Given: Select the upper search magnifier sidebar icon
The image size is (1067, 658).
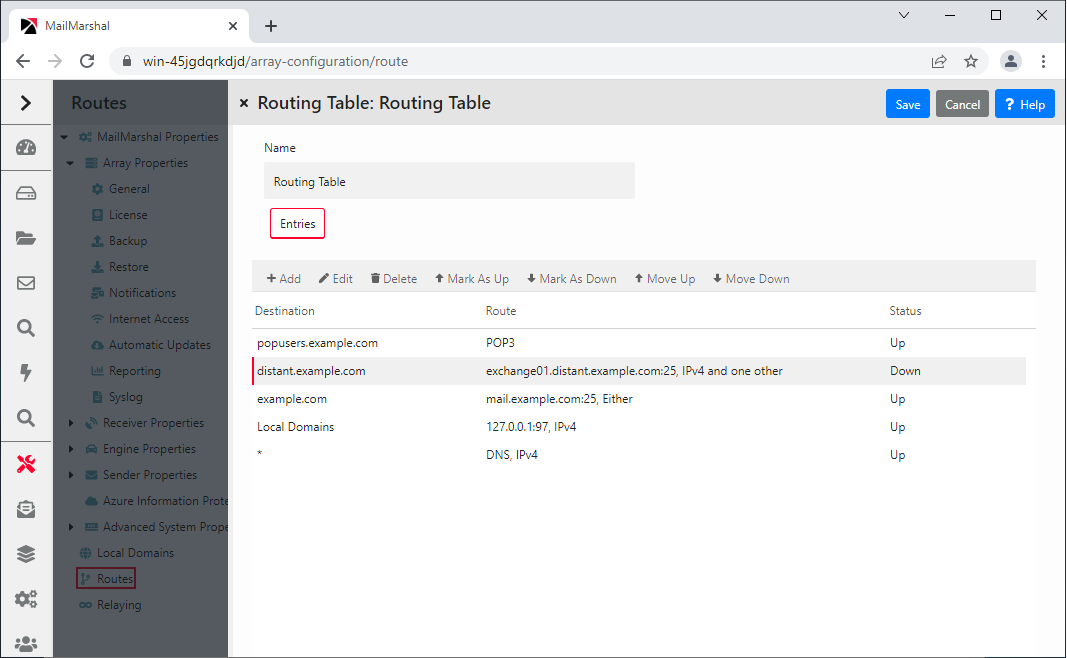Looking at the screenshot, I should (x=26, y=327).
